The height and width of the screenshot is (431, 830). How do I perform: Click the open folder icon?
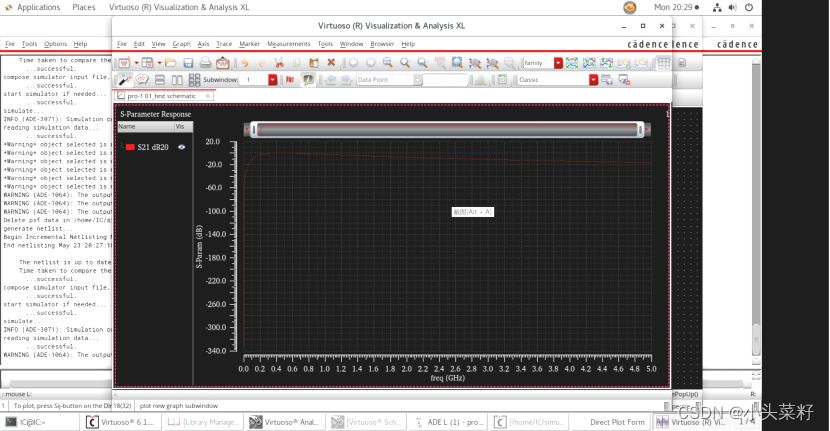170,63
